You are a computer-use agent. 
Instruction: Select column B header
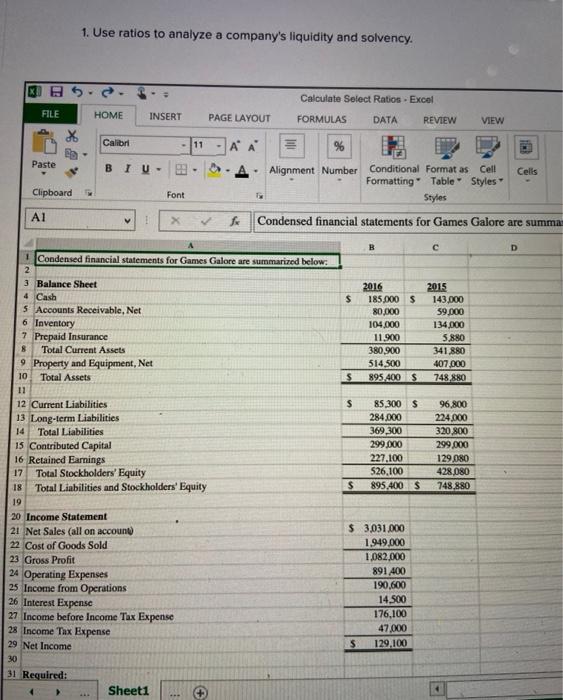coord(371,247)
